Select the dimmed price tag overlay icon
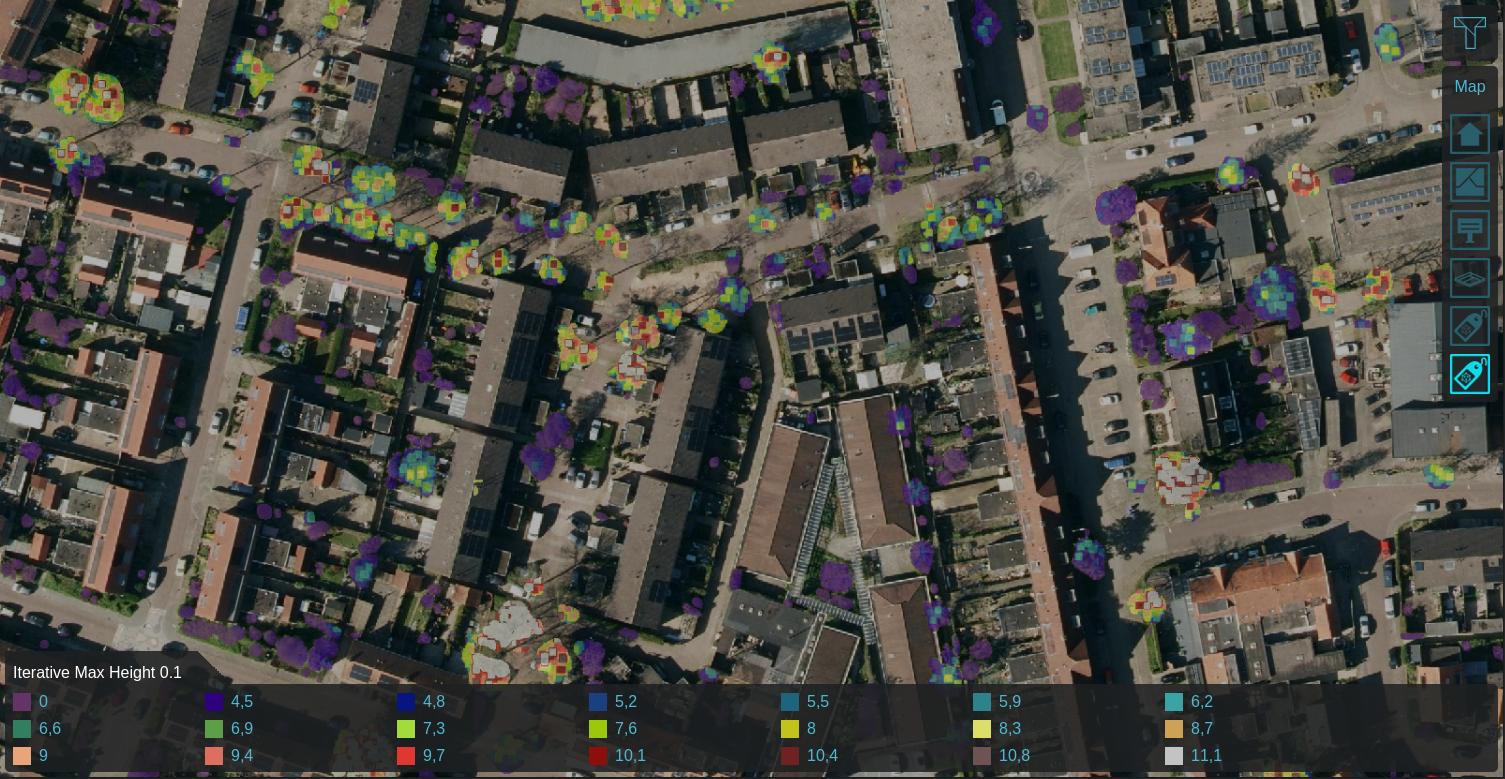Screen dimensions: 1505x779 click(1469, 326)
